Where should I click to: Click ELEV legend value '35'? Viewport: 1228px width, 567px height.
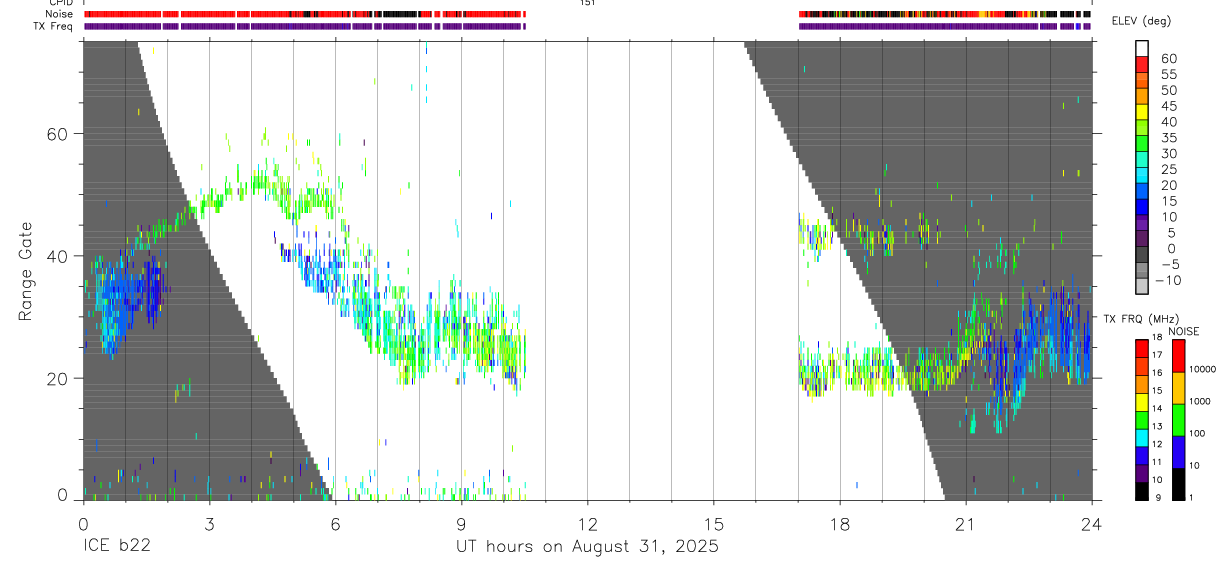pyautogui.click(x=1169, y=138)
